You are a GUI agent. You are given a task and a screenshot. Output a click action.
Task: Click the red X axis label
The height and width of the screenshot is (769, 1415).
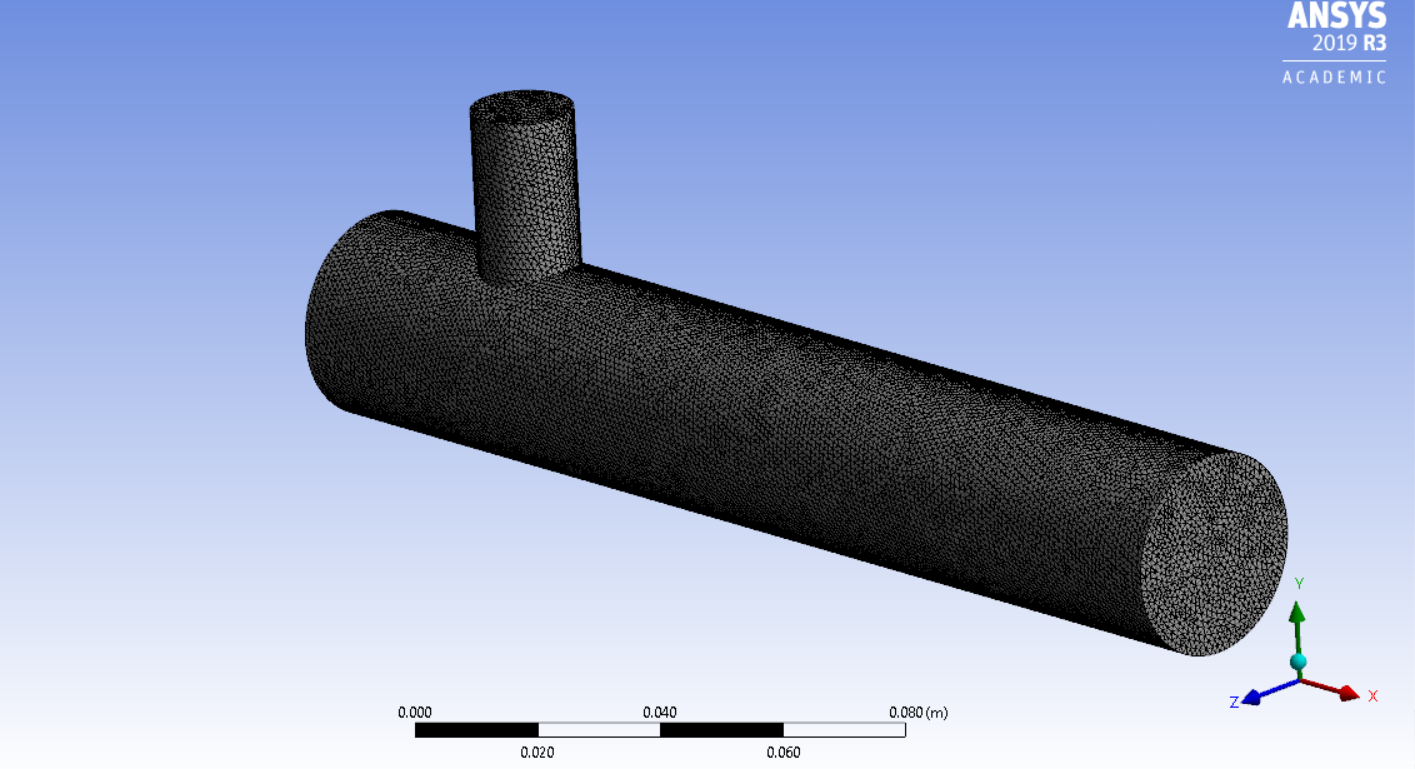coord(1374,694)
